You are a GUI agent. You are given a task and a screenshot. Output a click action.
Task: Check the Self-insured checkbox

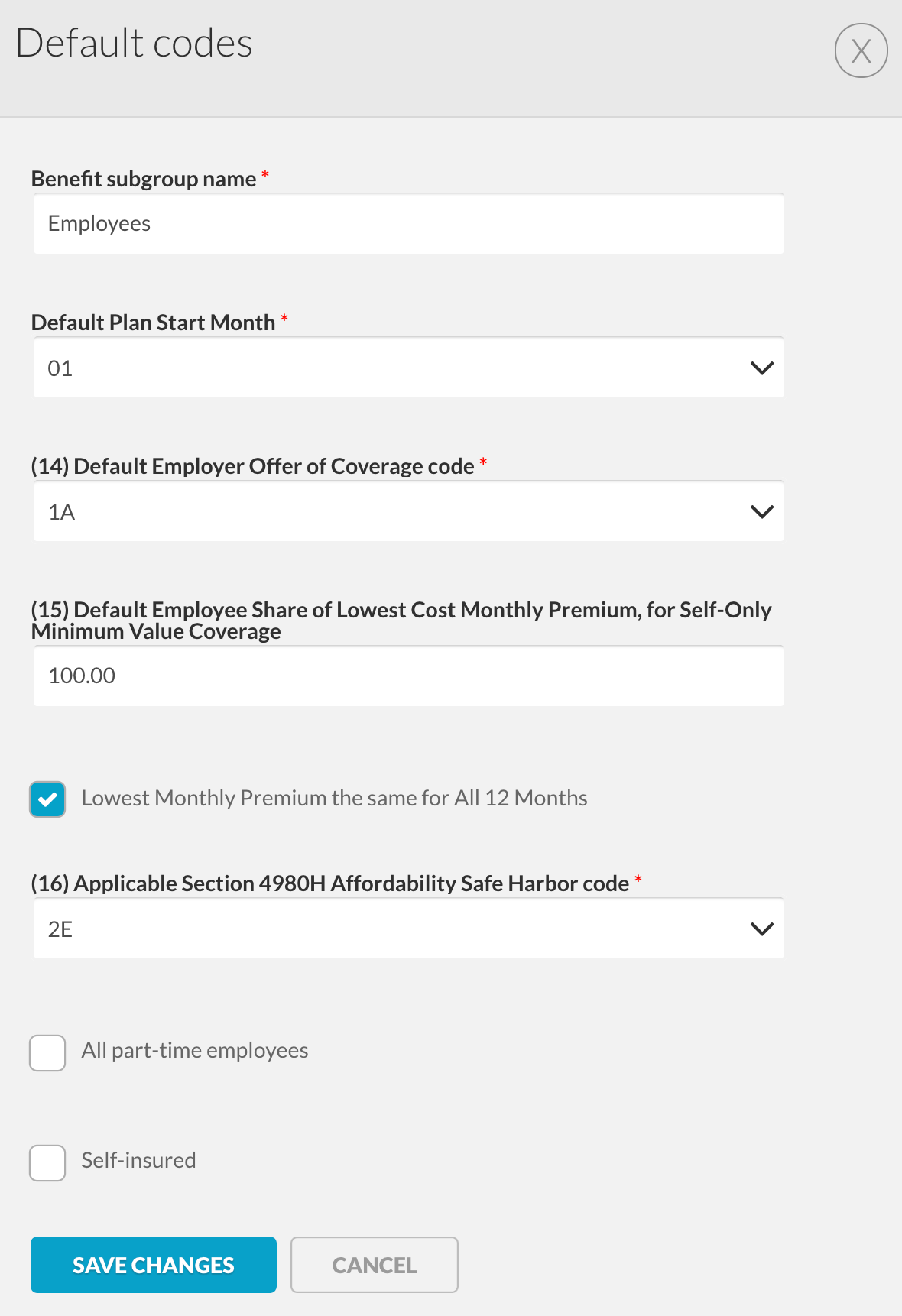click(x=47, y=1163)
